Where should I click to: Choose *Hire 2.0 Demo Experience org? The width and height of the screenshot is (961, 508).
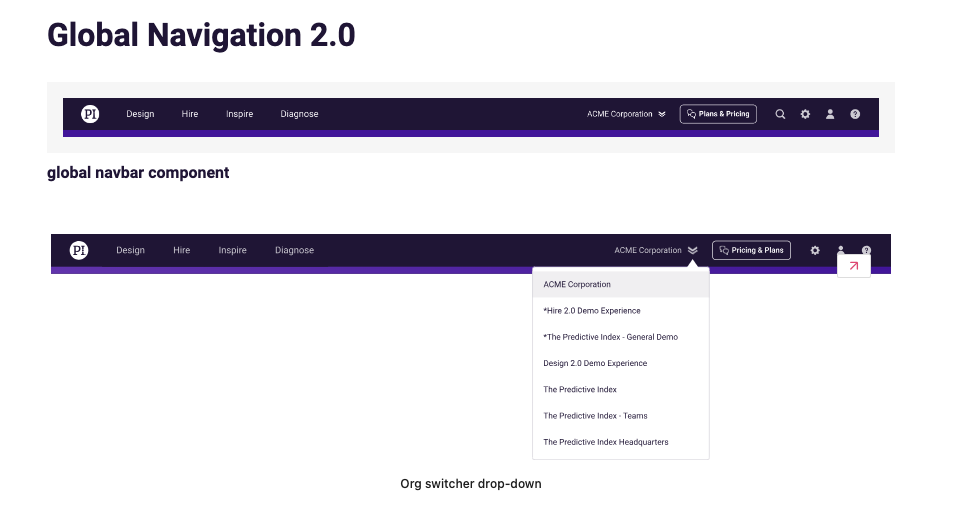[621, 311]
